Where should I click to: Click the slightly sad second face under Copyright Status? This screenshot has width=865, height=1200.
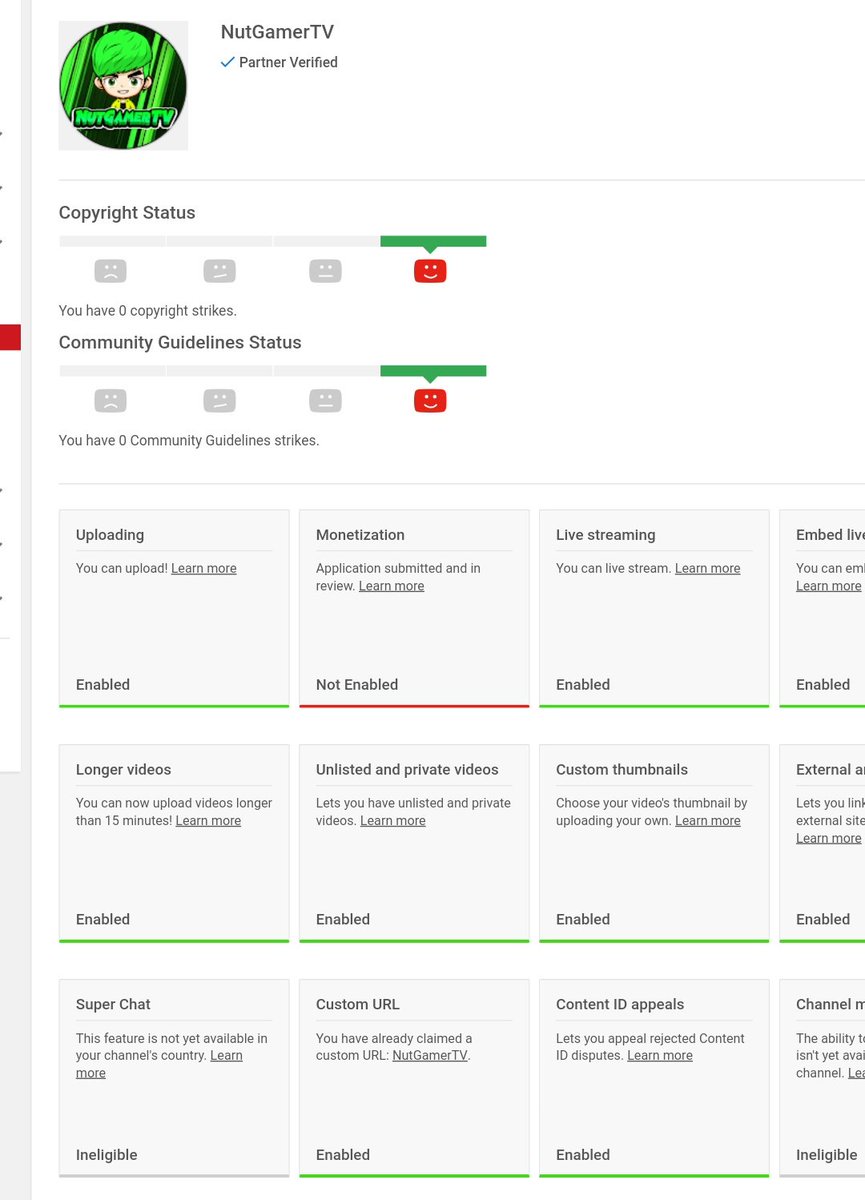(219, 271)
